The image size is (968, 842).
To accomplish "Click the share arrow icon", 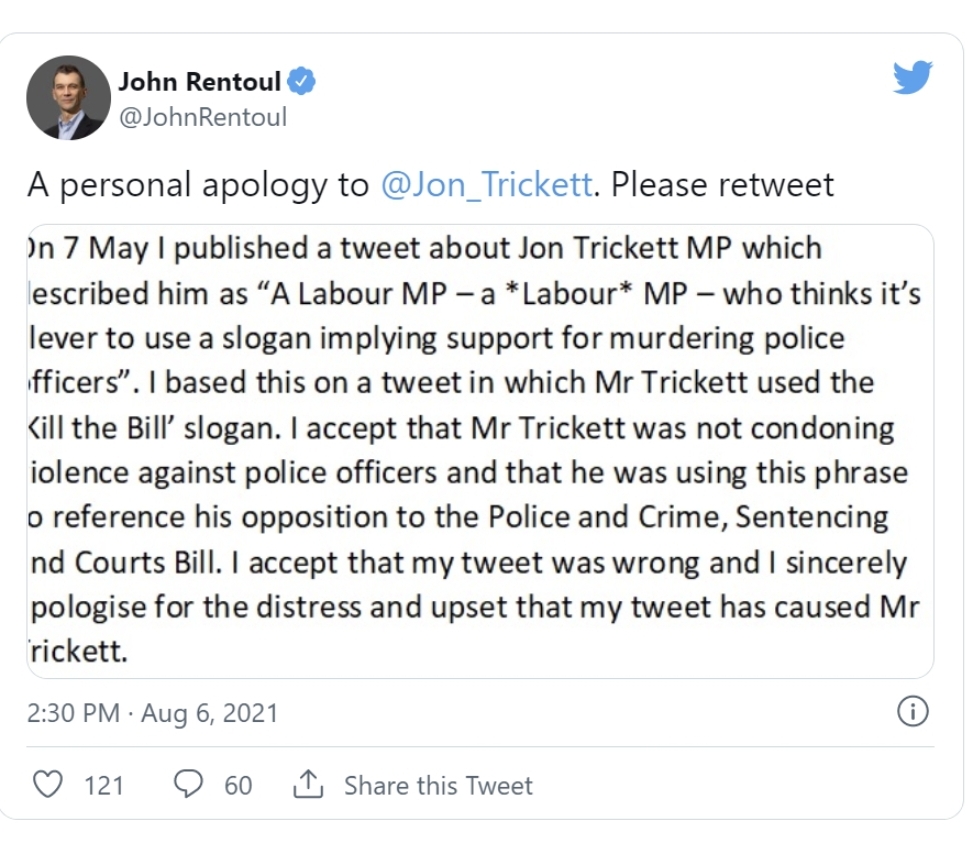I will [305, 785].
